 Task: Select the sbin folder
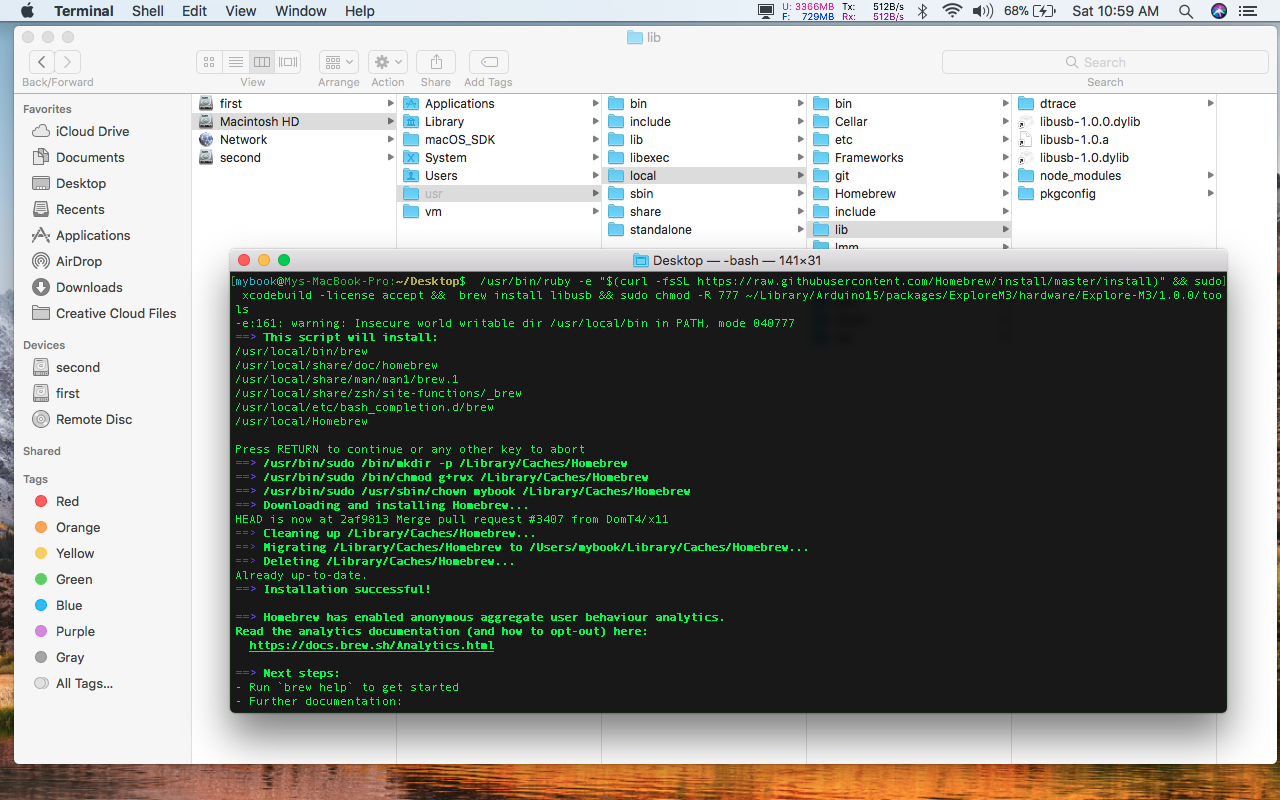[704, 193]
